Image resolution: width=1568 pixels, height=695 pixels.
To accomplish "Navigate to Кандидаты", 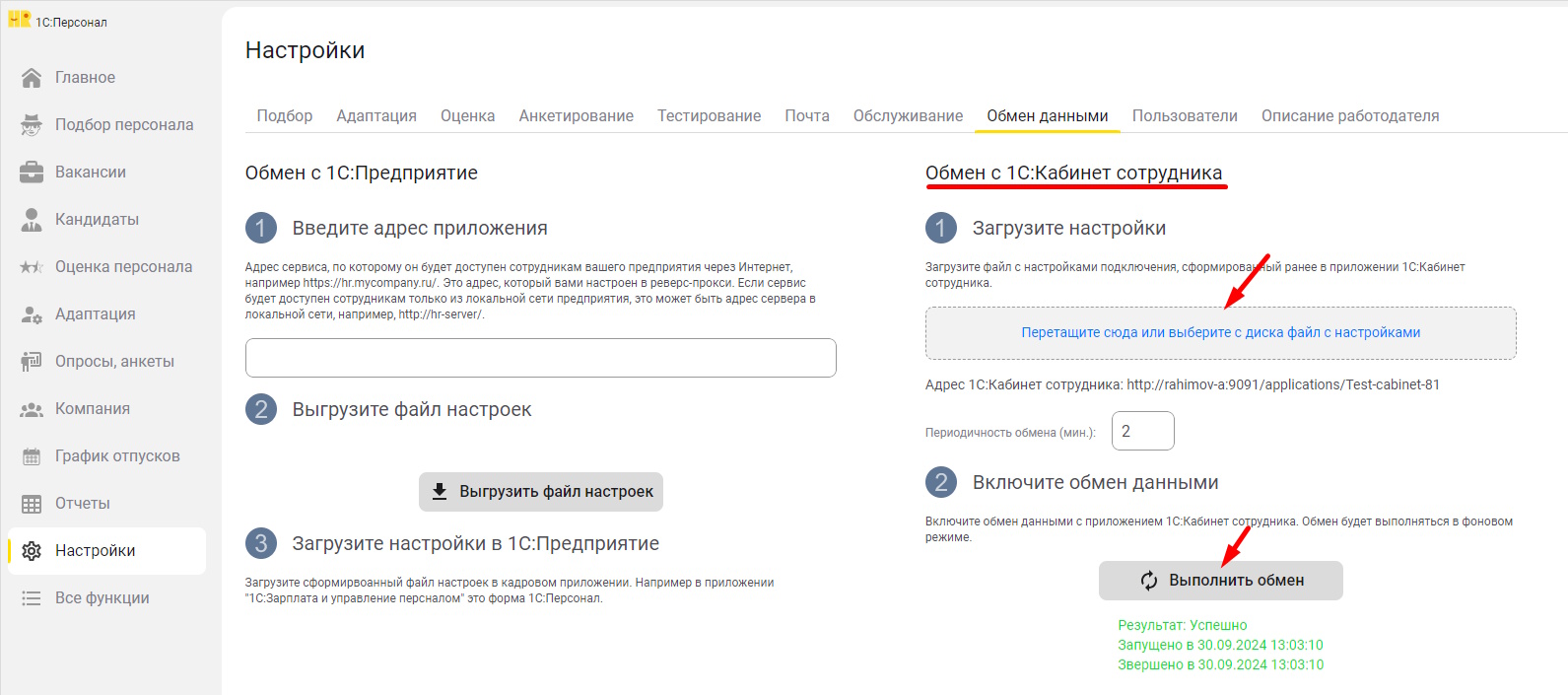I will point(106,220).
